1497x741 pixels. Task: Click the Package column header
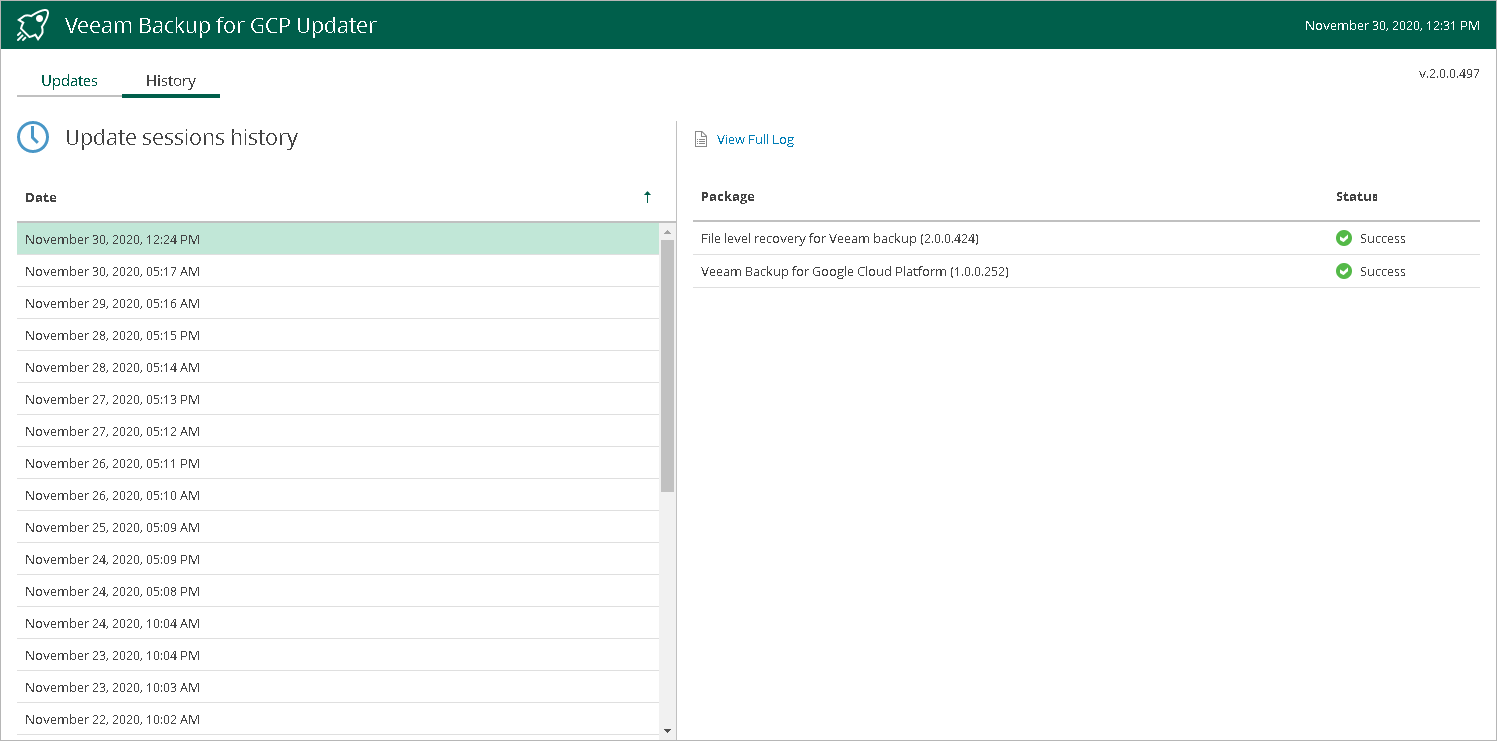click(728, 197)
